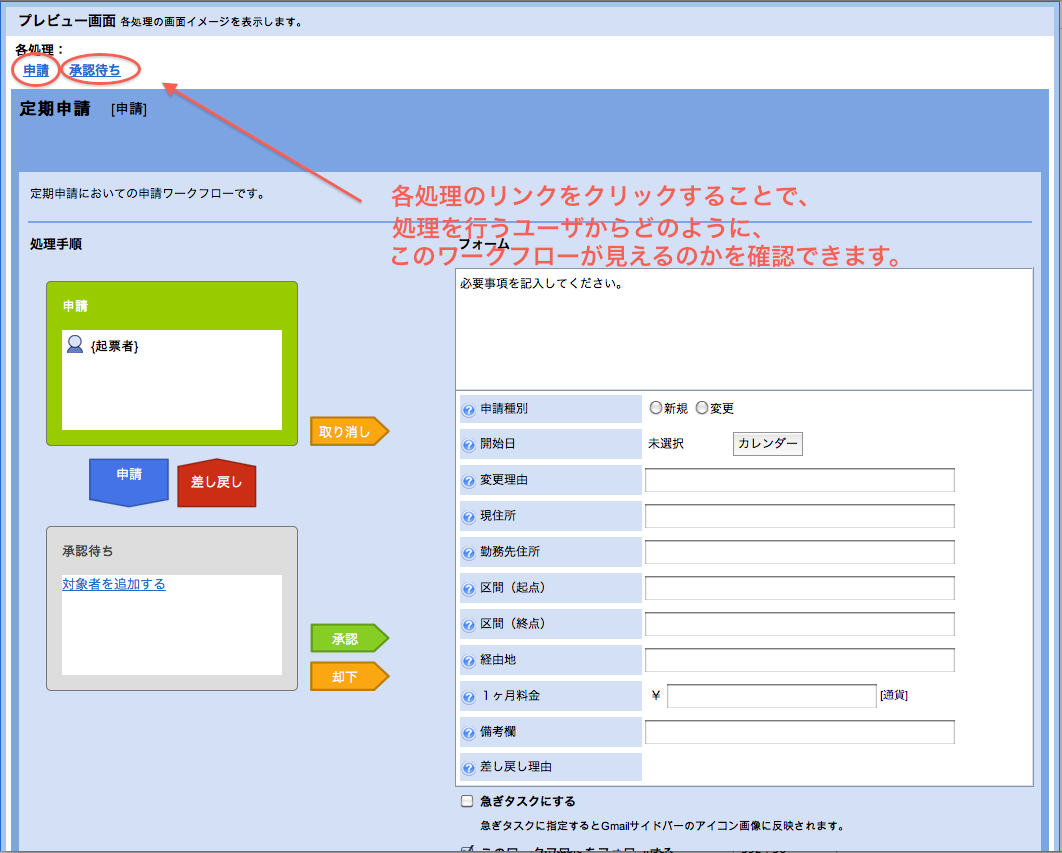The width and height of the screenshot is (1062, 853).
Task: Click the help icon beside 変更理由
Action: (x=468, y=479)
